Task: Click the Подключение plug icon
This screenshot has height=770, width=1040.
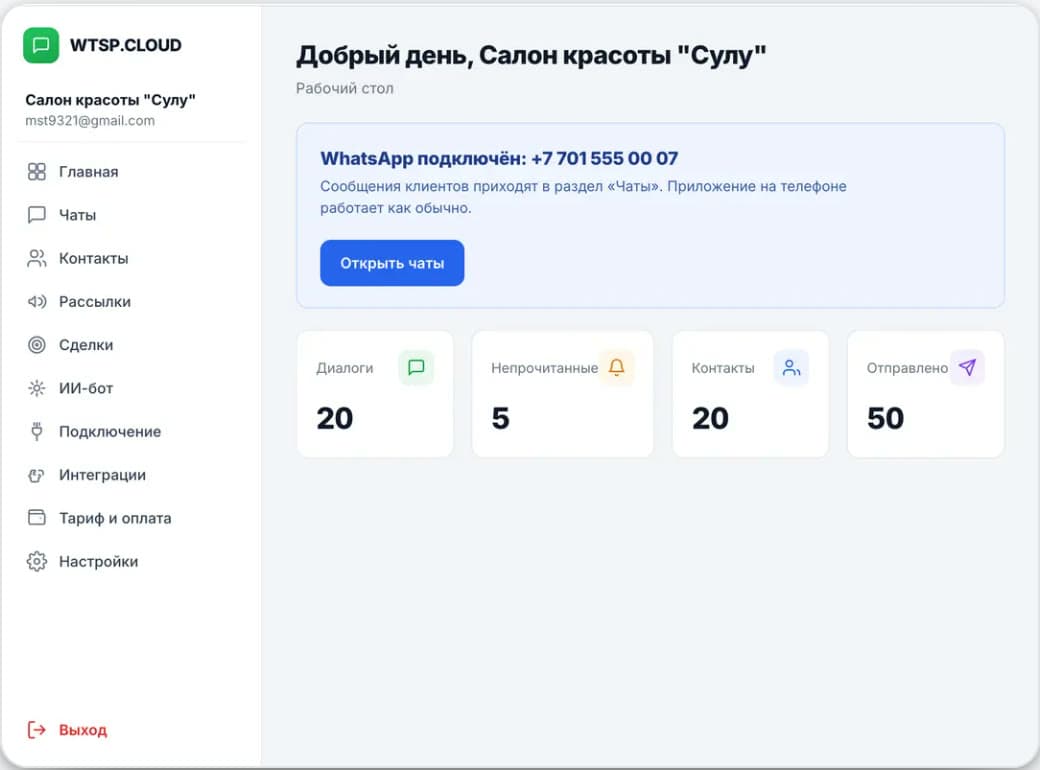Action: 36,431
